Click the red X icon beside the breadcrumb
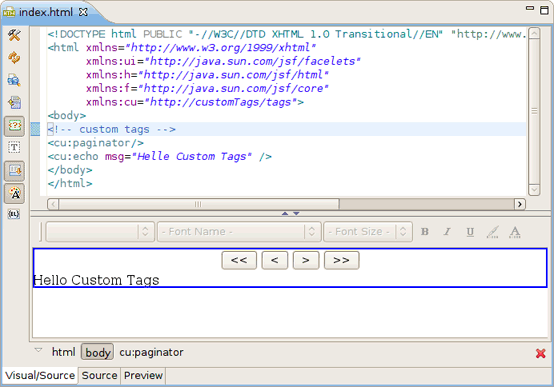This screenshot has height=387, width=554. [540, 353]
